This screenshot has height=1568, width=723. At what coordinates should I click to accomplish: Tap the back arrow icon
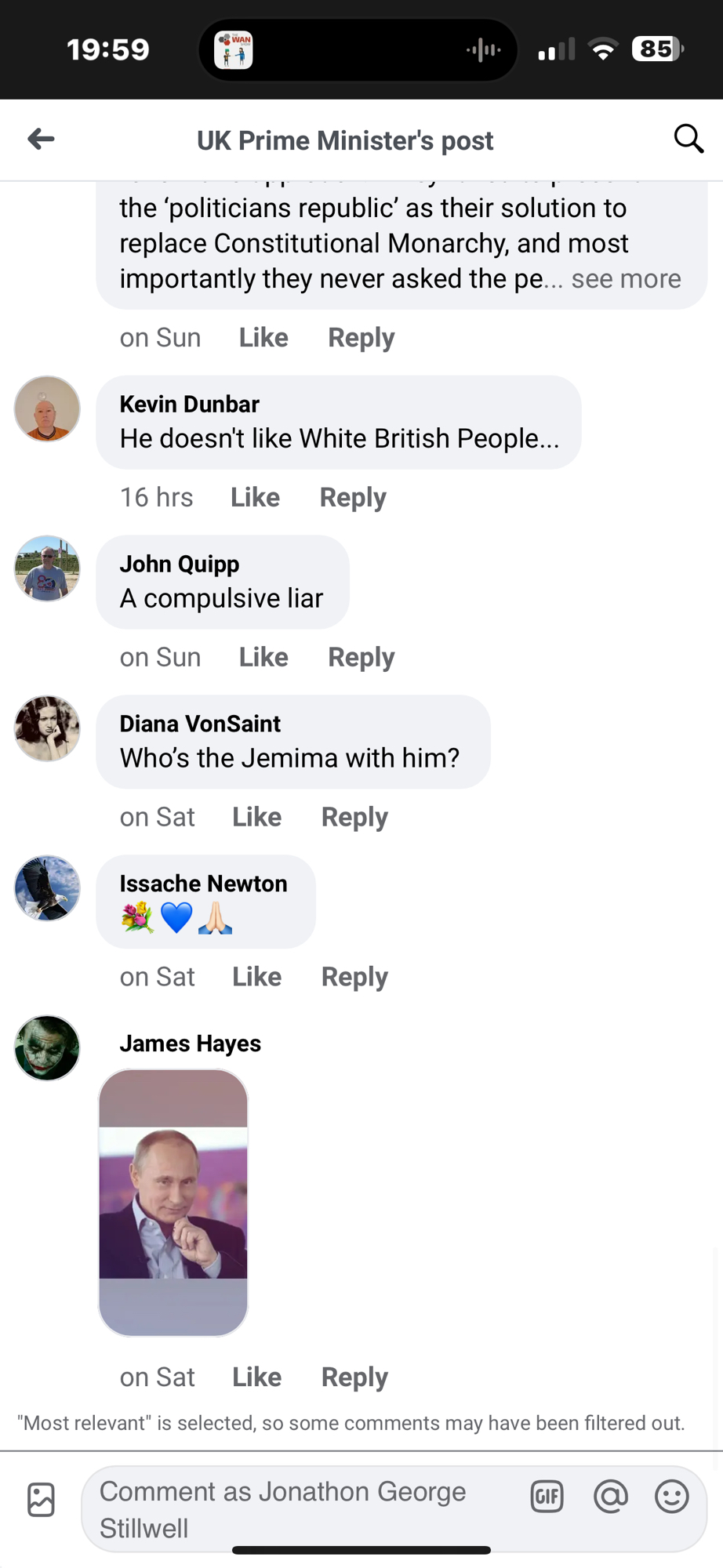[x=41, y=140]
